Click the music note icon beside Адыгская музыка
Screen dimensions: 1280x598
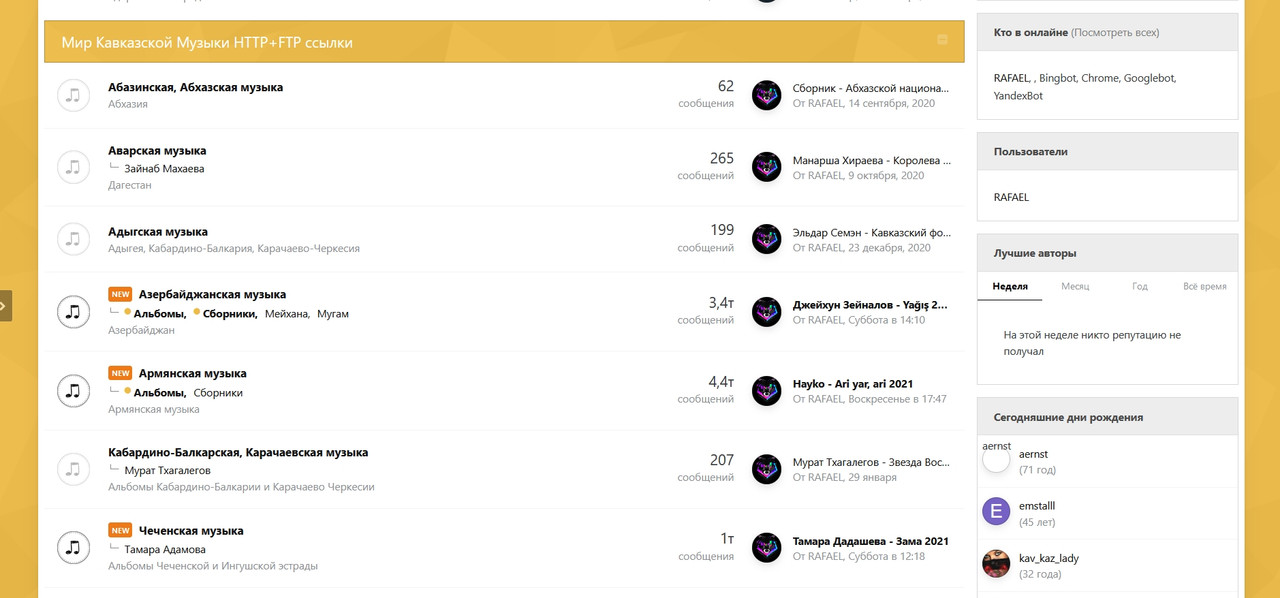pyautogui.click(x=73, y=239)
